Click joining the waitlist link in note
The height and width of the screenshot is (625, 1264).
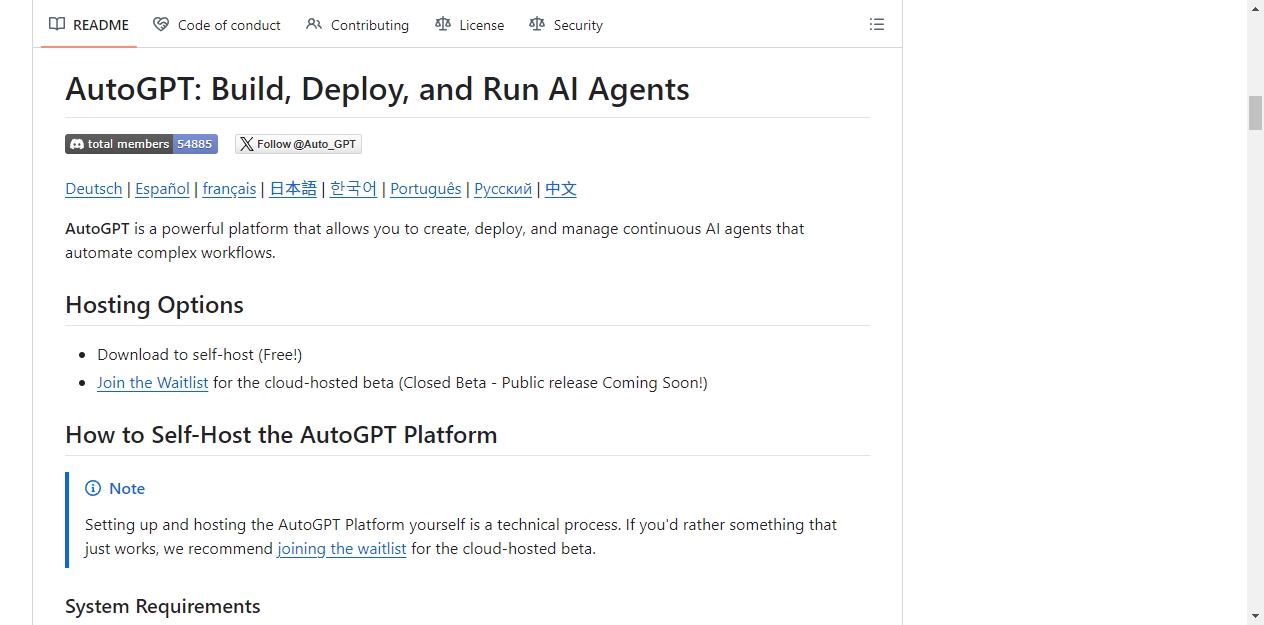click(342, 549)
